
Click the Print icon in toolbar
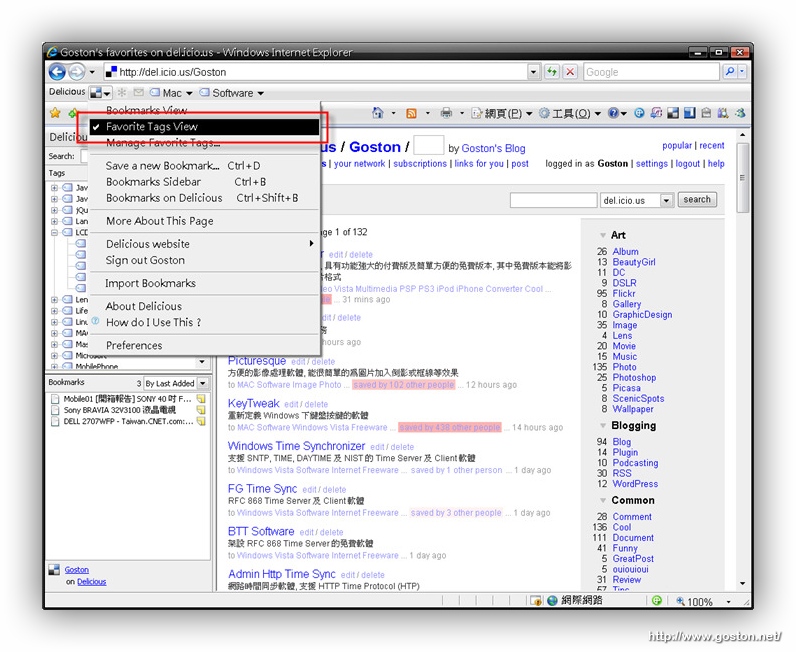point(447,113)
